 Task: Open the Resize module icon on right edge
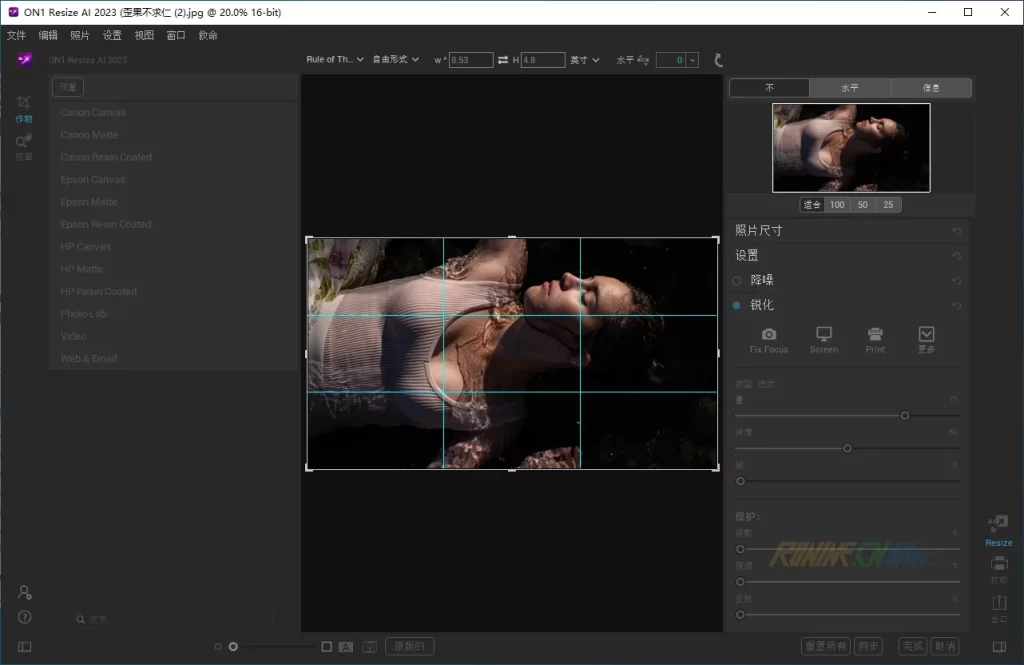998,524
